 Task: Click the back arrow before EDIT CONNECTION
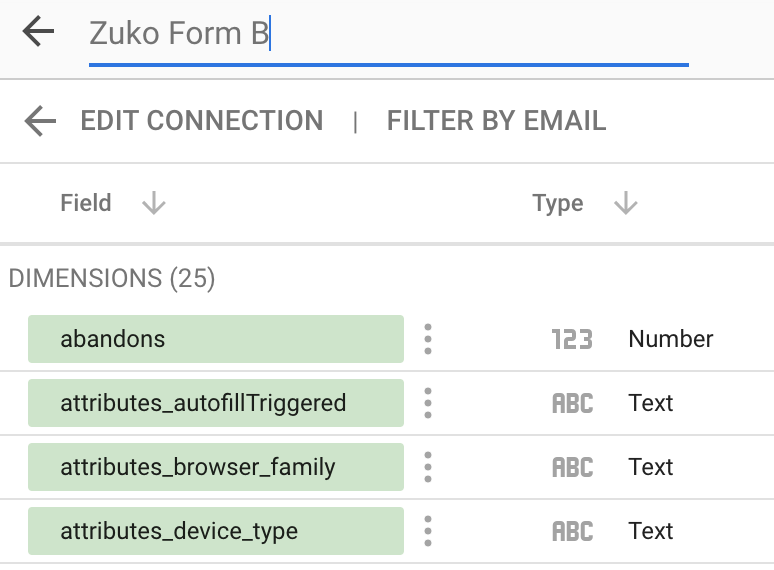40,121
